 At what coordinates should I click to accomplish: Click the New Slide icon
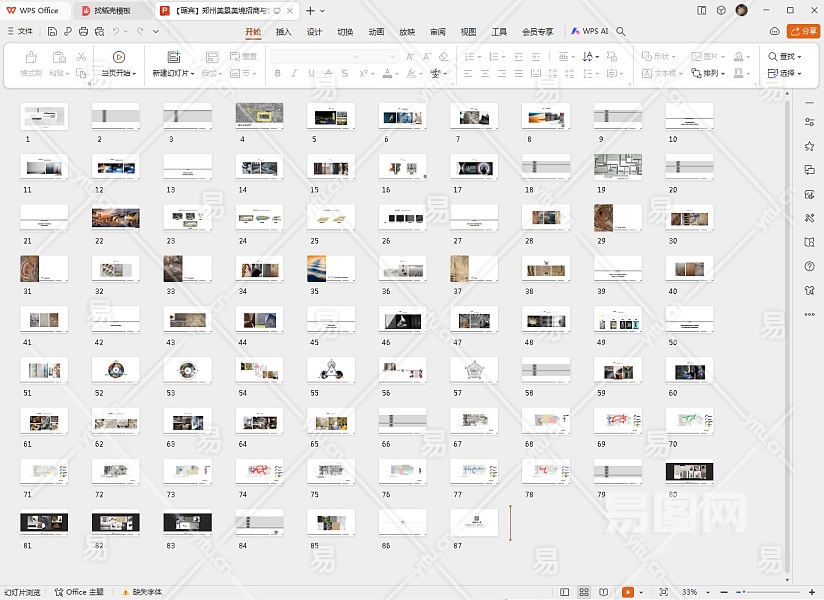(173, 57)
